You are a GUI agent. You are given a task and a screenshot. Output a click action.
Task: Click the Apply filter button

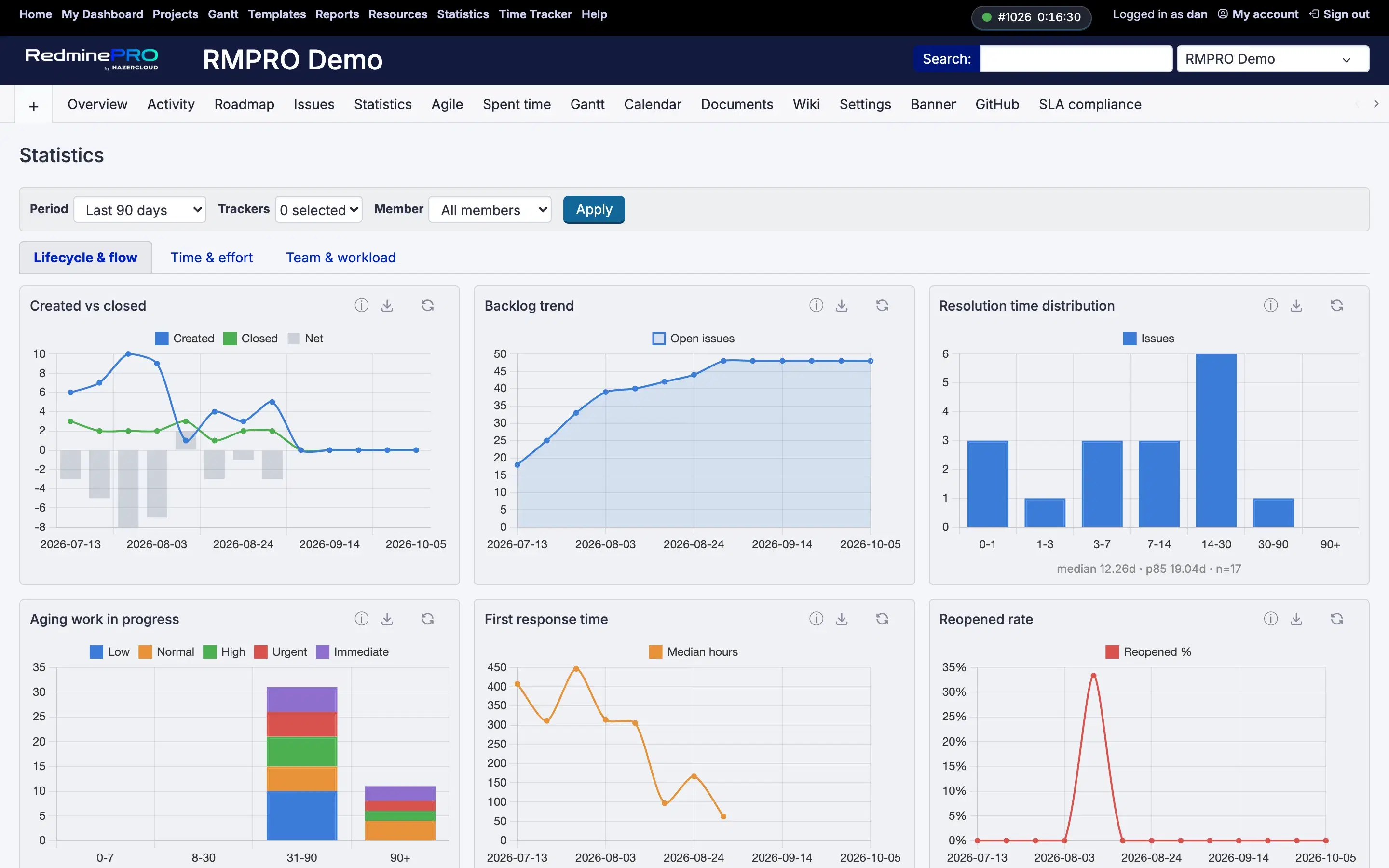594,210
